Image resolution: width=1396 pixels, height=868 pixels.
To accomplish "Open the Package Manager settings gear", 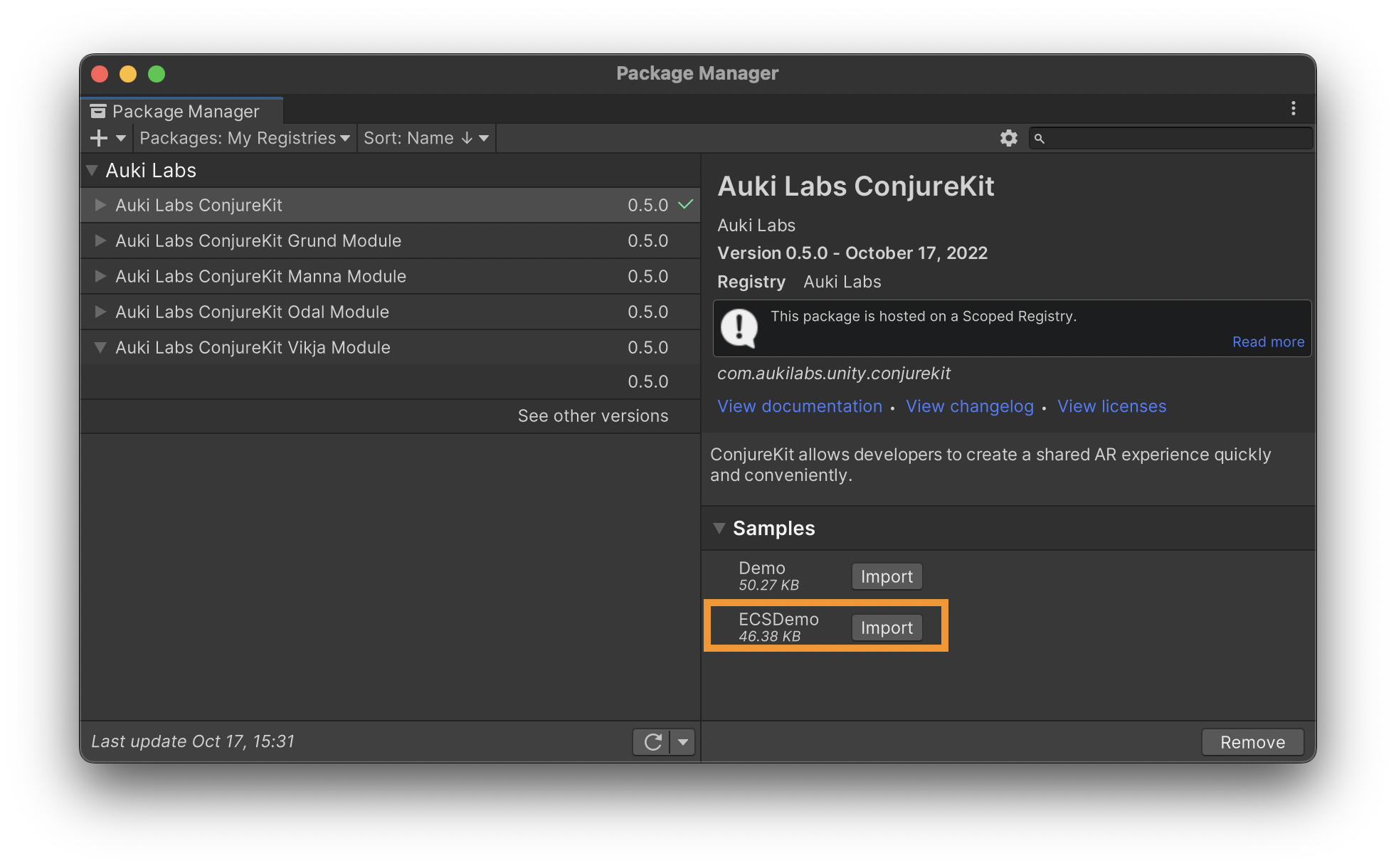I will click(1008, 138).
